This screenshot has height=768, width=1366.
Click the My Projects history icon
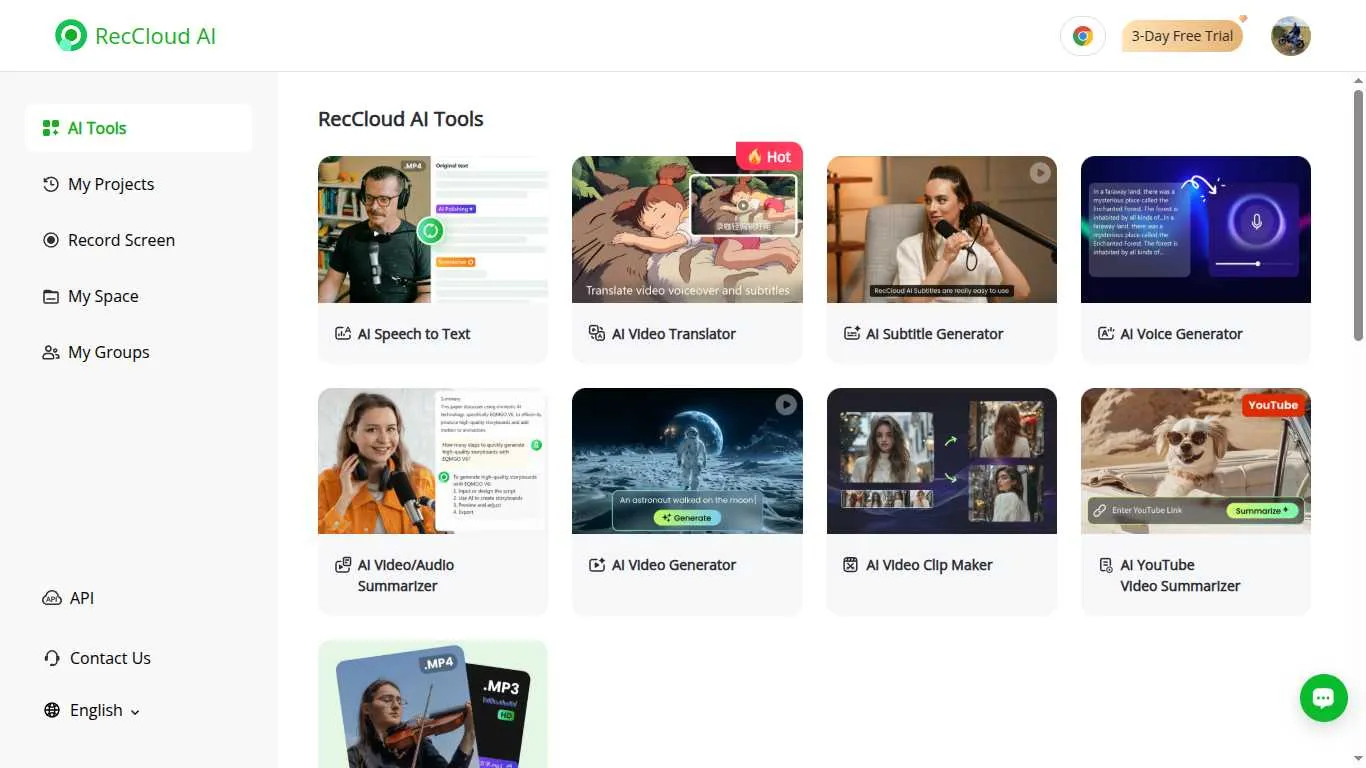tap(51, 184)
